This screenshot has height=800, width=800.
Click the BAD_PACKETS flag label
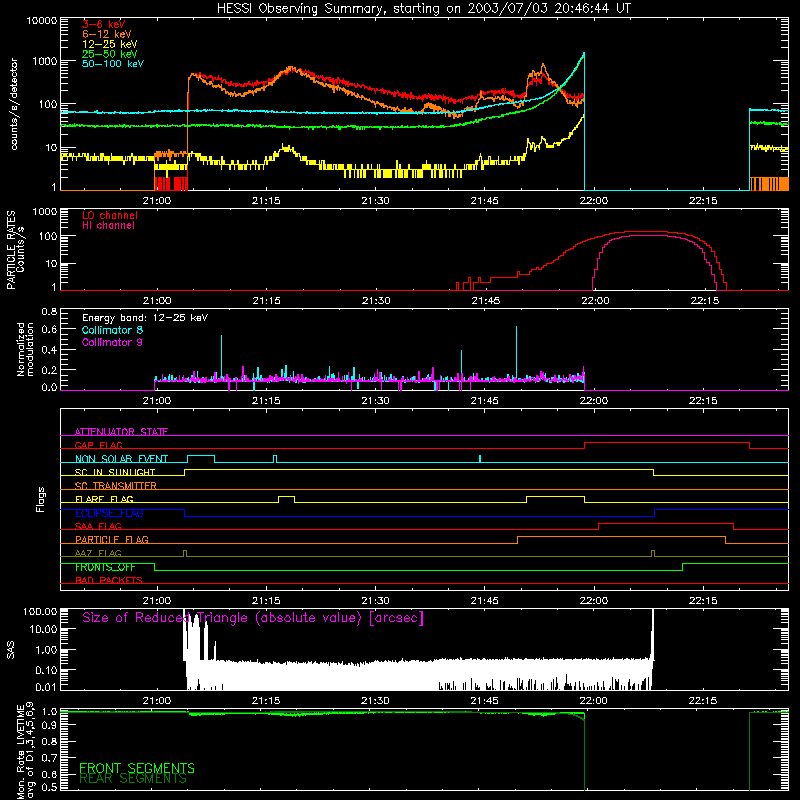109,580
